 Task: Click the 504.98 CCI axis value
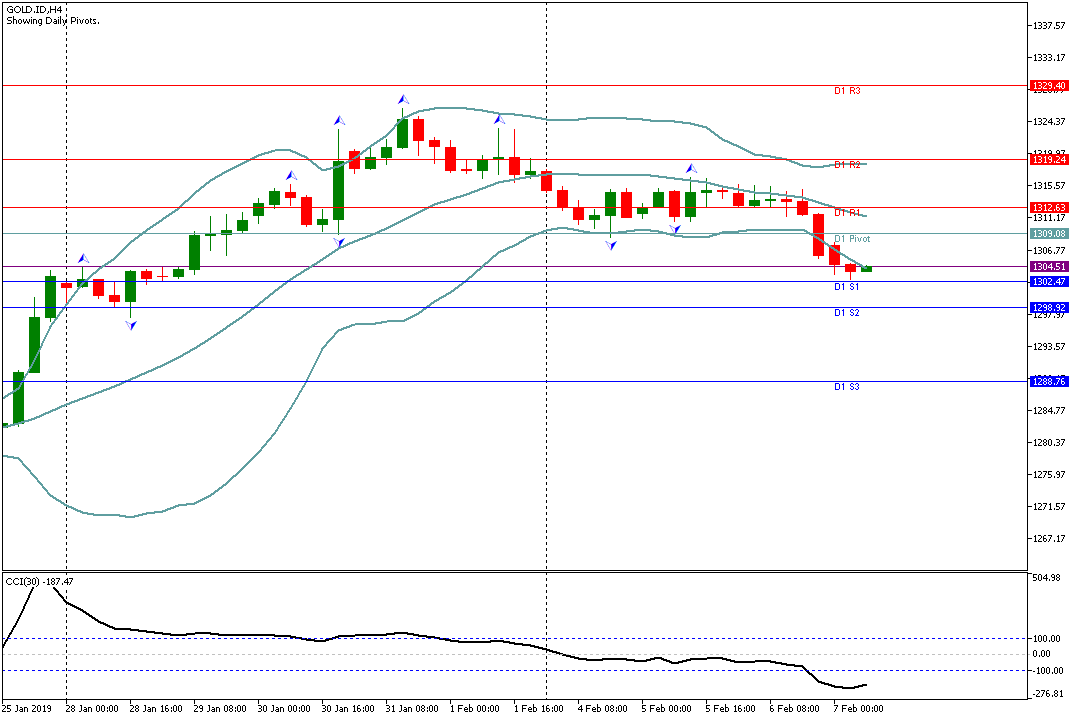tap(1046, 577)
